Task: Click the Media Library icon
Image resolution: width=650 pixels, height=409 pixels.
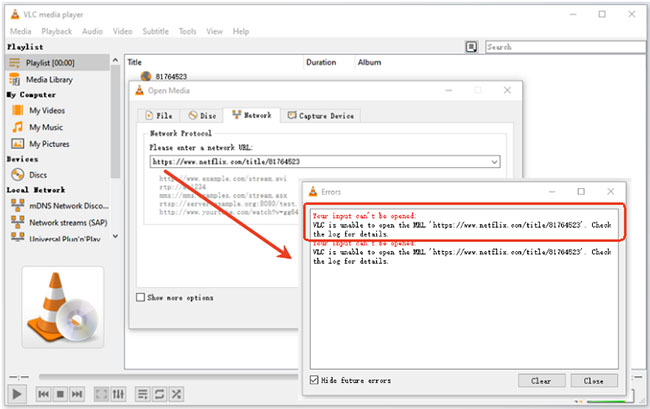Action: tap(15, 79)
